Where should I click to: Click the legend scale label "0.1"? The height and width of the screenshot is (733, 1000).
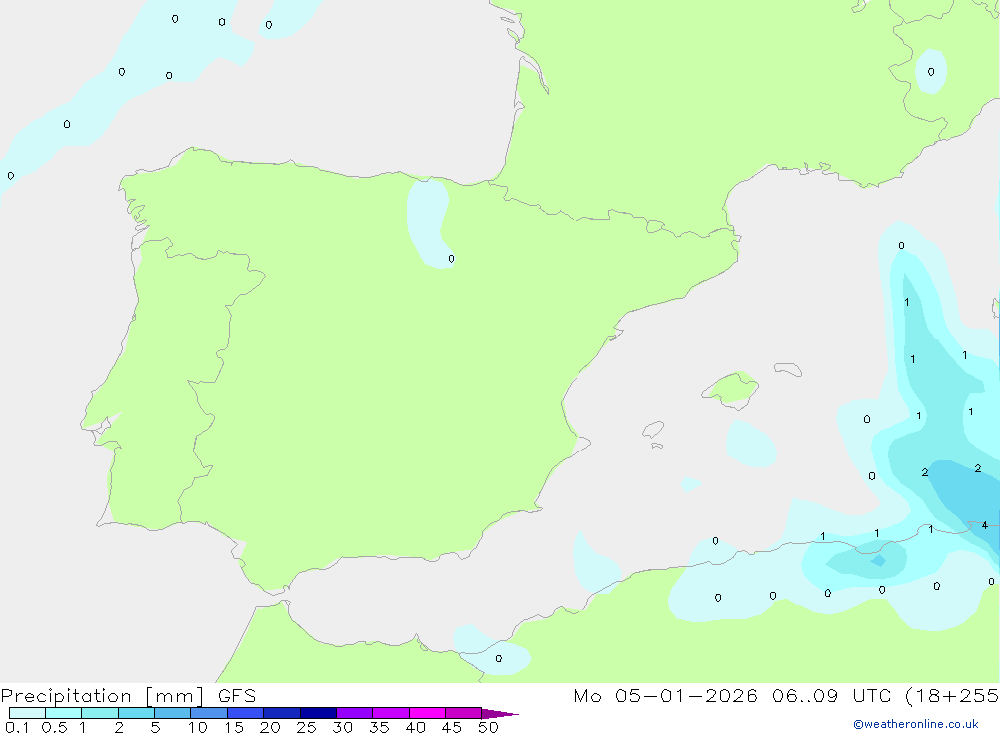(17, 727)
